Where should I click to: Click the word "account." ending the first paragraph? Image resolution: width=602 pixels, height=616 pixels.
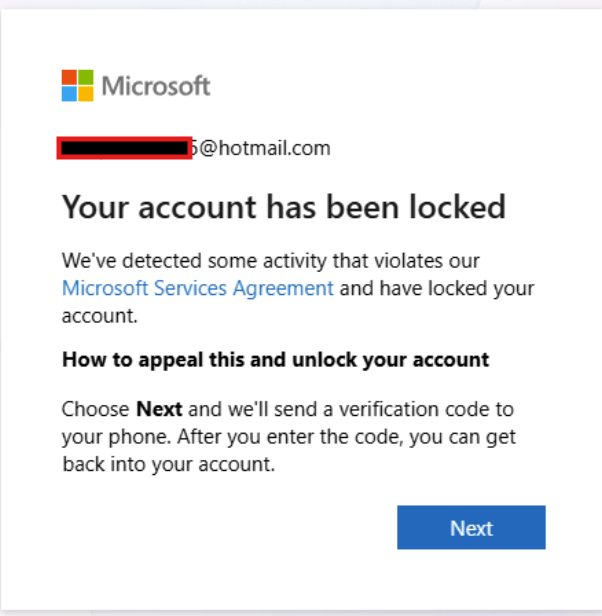98,316
